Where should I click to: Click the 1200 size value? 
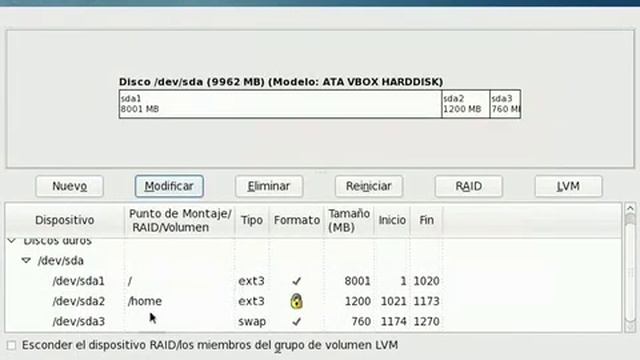[358, 301]
